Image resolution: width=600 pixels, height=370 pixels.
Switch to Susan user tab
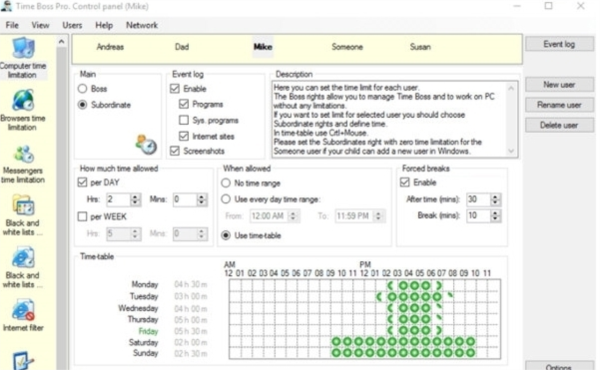click(420, 47)
